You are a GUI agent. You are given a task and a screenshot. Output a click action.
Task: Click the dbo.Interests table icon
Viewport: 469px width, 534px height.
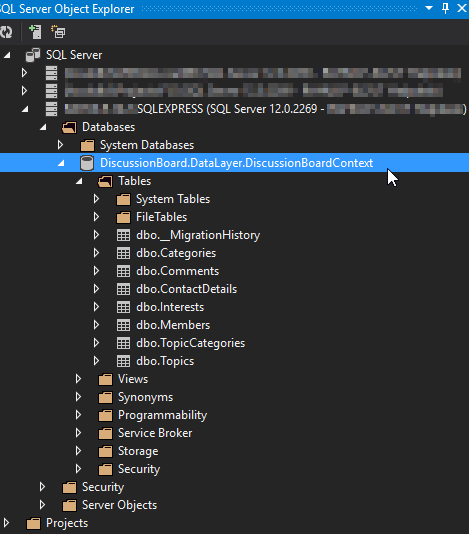pos(123,308)
